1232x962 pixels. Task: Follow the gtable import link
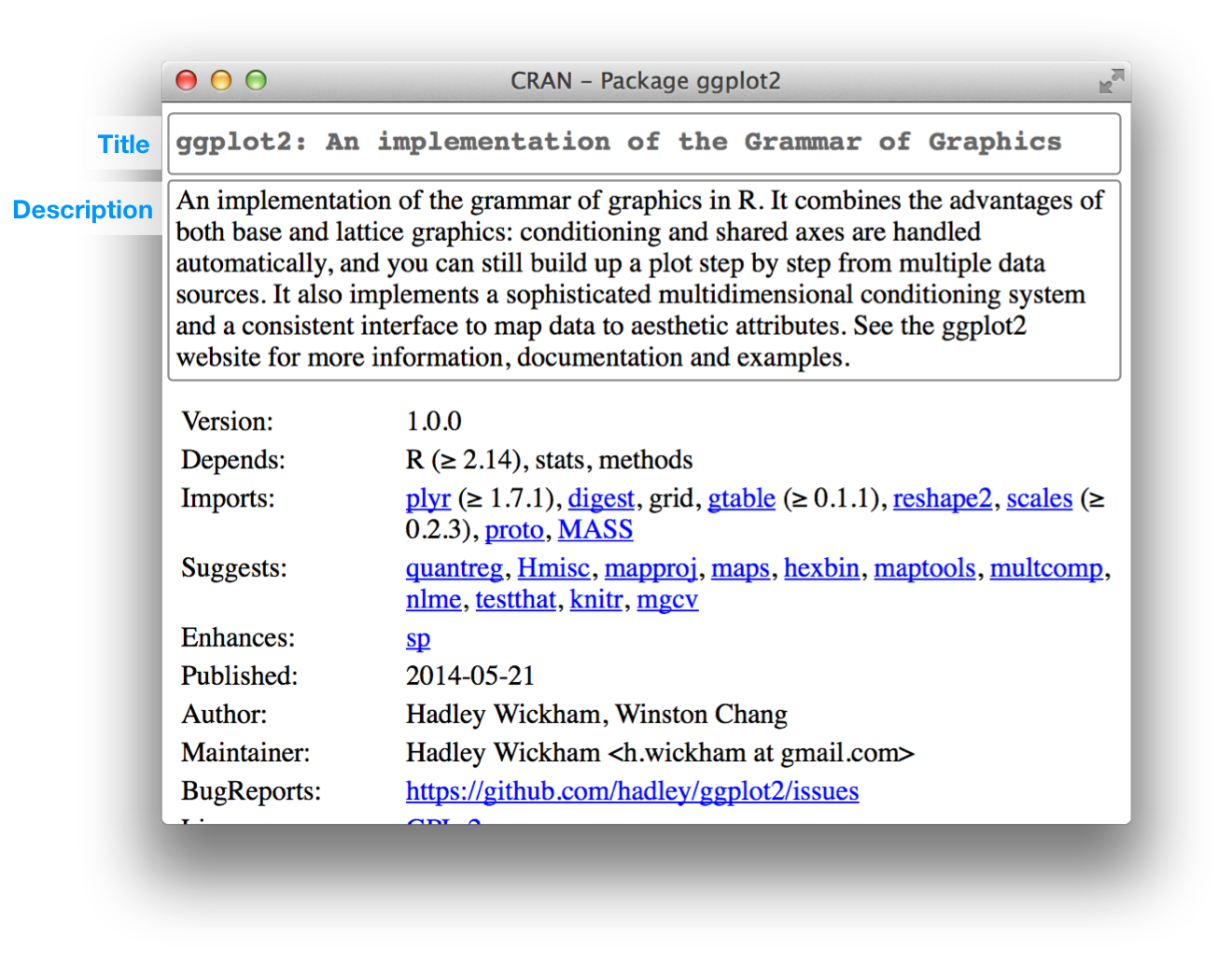click(x=741, y=499)
